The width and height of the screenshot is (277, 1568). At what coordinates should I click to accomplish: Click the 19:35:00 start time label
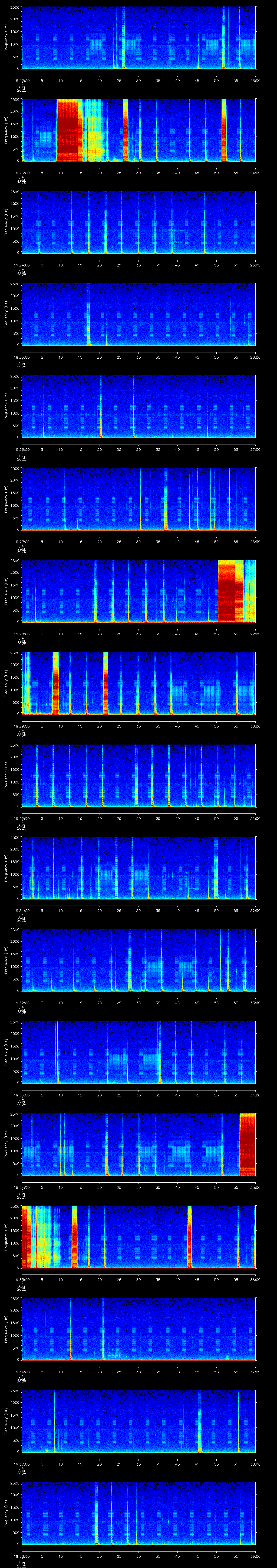tap(21, 1279)
